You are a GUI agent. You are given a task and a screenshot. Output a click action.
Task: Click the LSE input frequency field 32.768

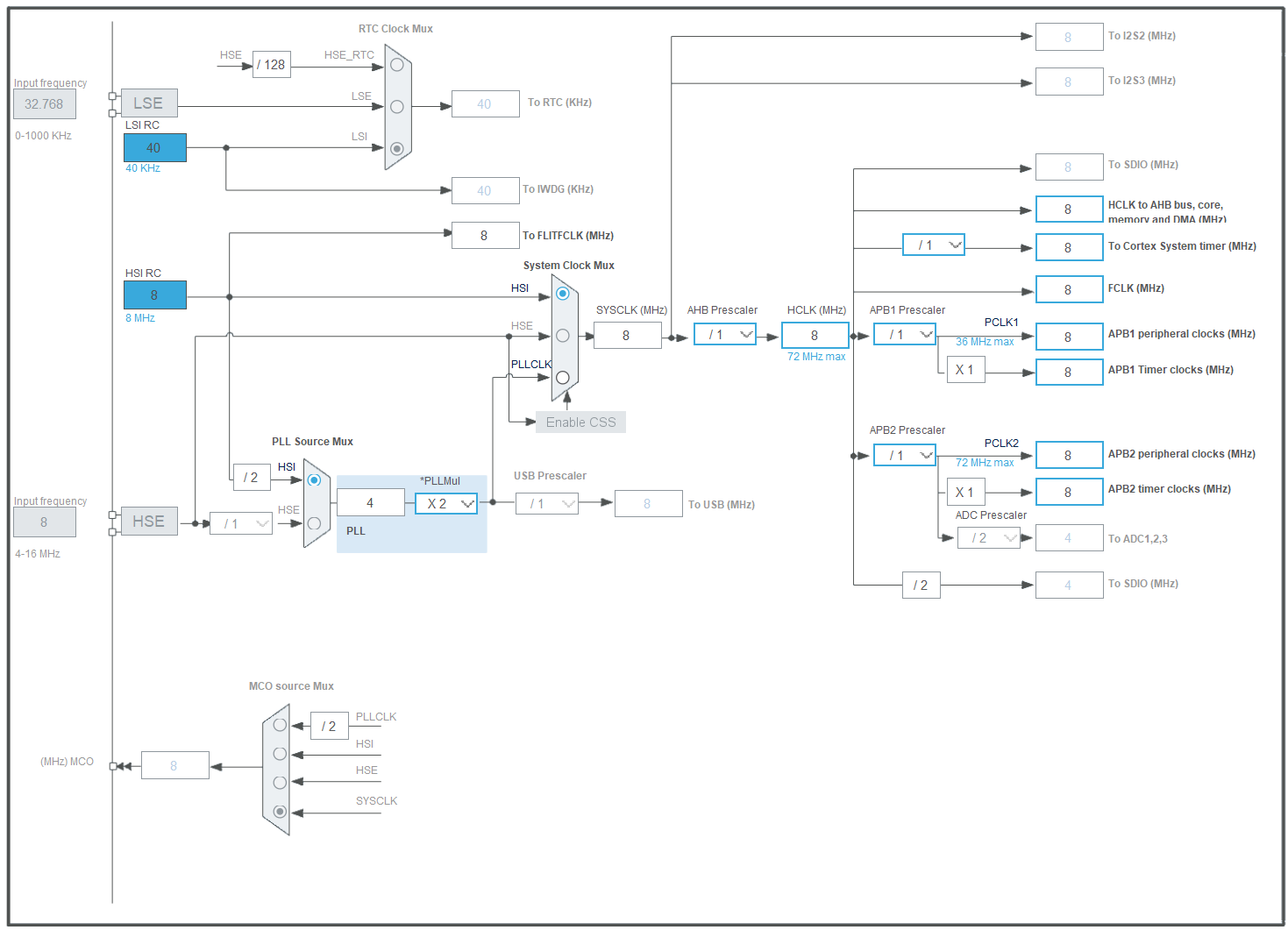coord(45,104)
